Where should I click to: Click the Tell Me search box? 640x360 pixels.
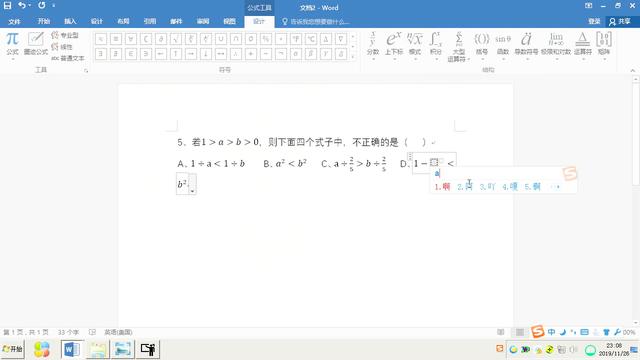tap(316, 22)
